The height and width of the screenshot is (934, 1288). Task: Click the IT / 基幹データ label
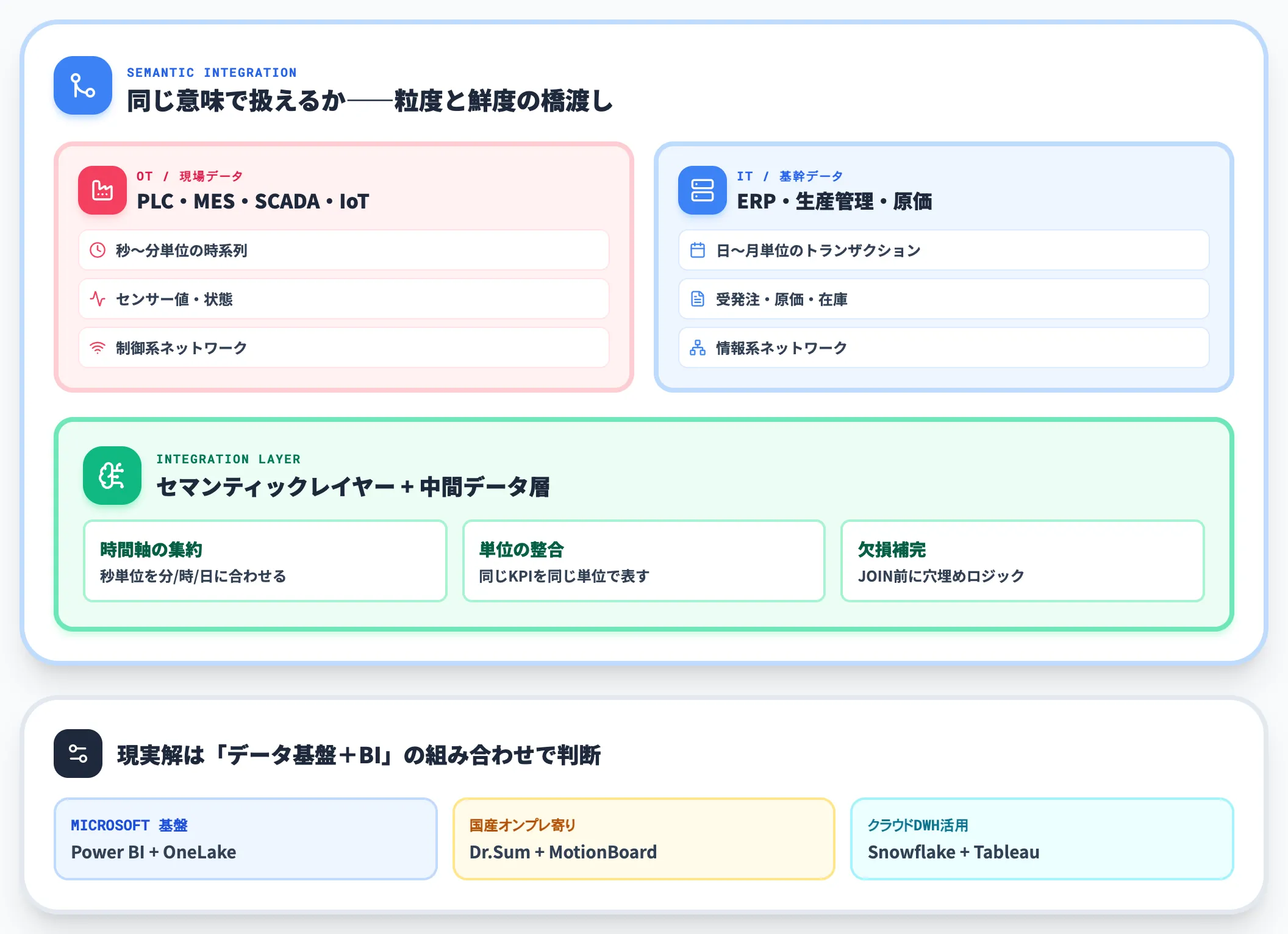coord(790,176)
